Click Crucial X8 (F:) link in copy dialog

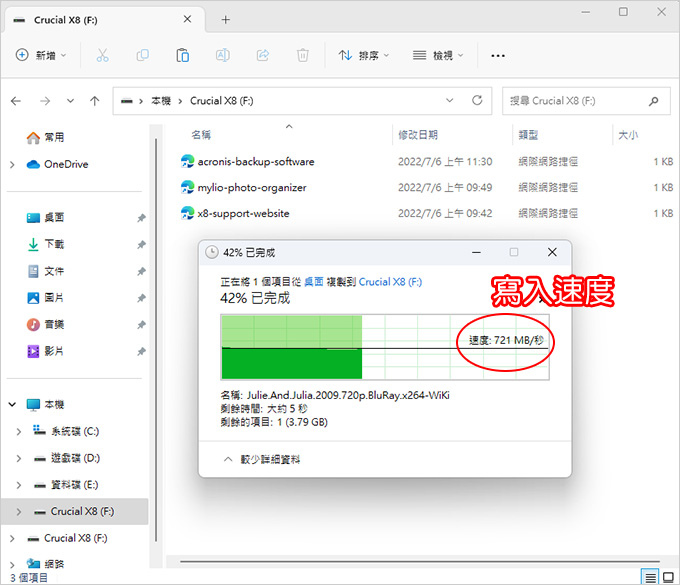[390, 282]
